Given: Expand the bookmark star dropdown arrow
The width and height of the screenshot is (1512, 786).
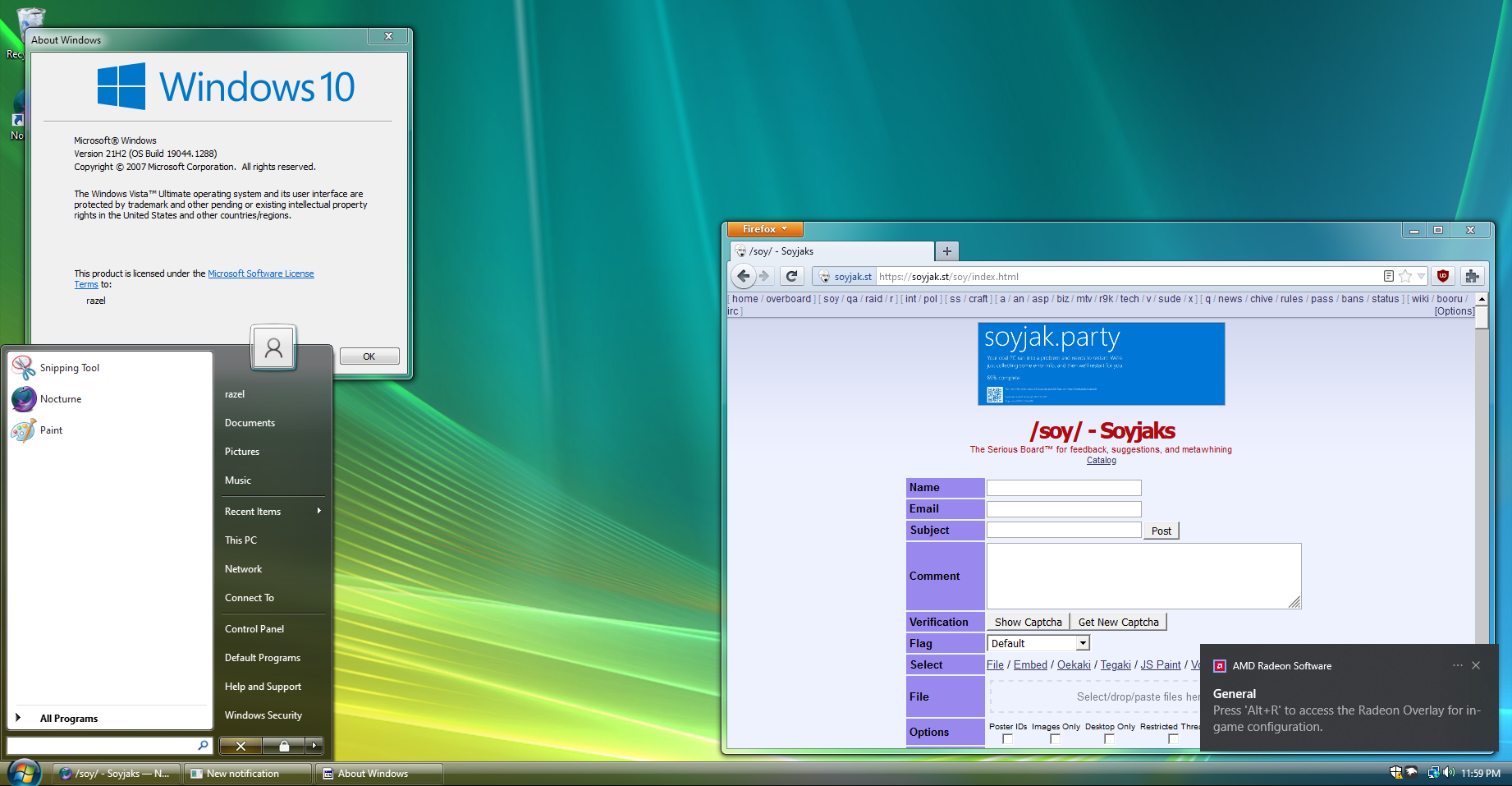Looking at the screenshot, I should pos(1421,277).
